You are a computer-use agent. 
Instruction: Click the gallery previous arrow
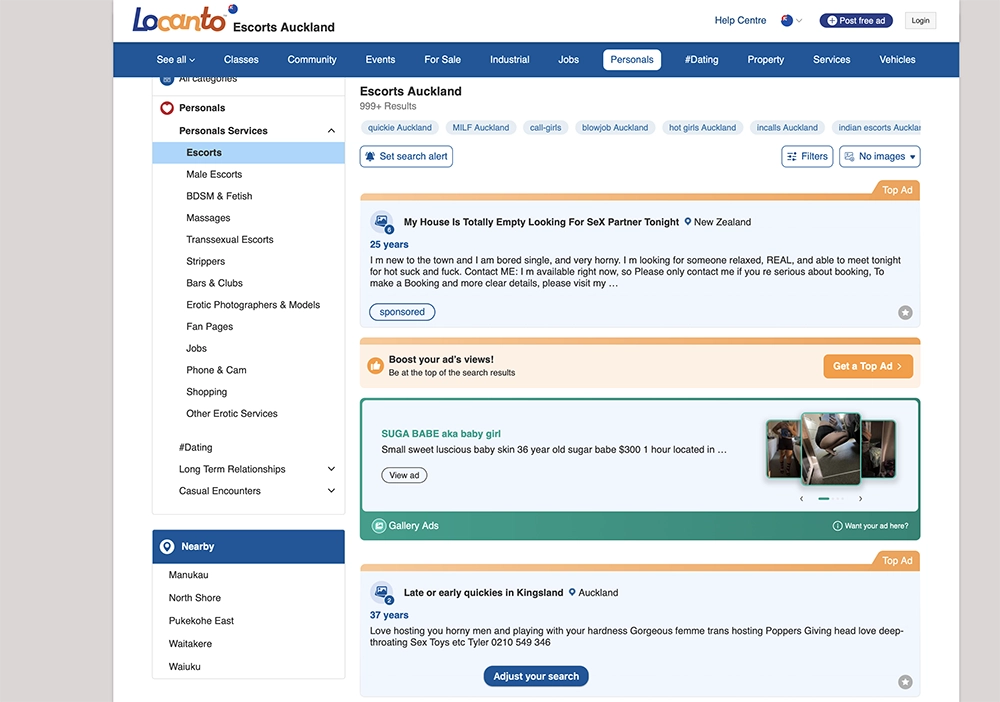pos(801,498)
